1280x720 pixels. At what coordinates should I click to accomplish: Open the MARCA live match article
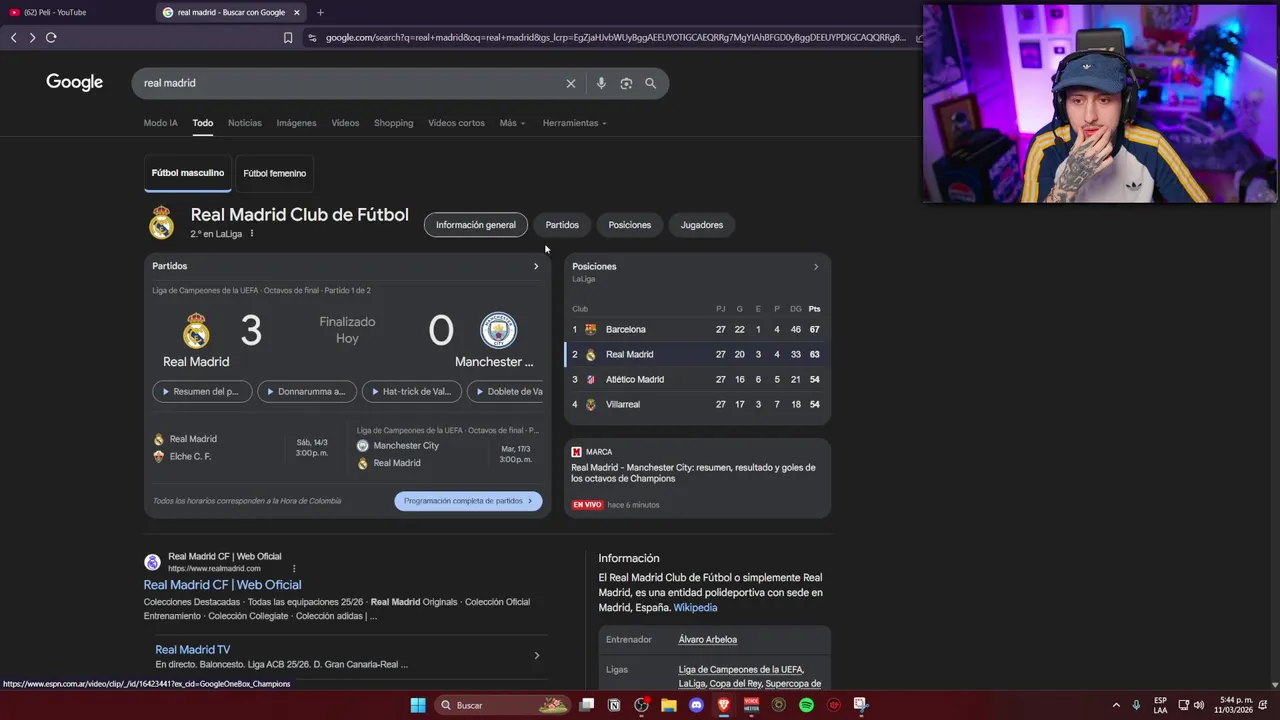(697, 478)
